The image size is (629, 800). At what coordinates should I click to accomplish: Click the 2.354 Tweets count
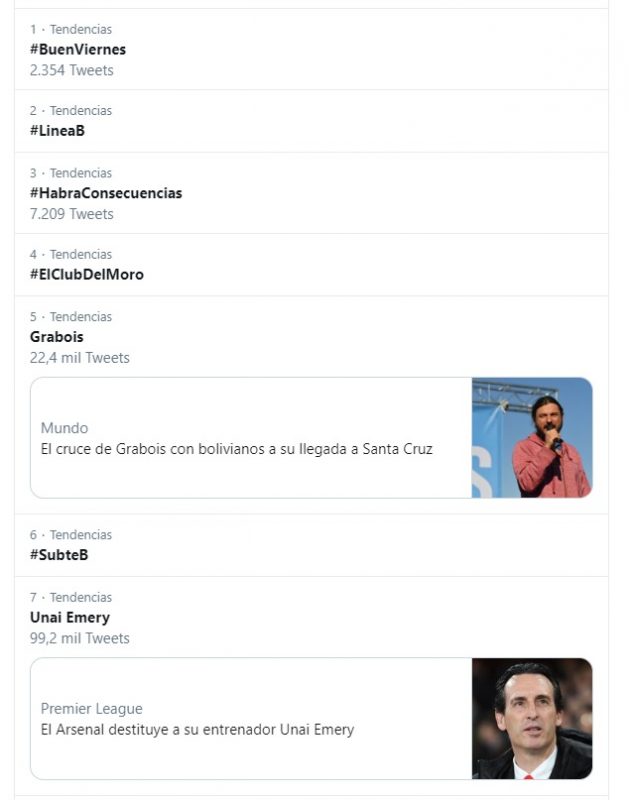(x=72, y=70)
